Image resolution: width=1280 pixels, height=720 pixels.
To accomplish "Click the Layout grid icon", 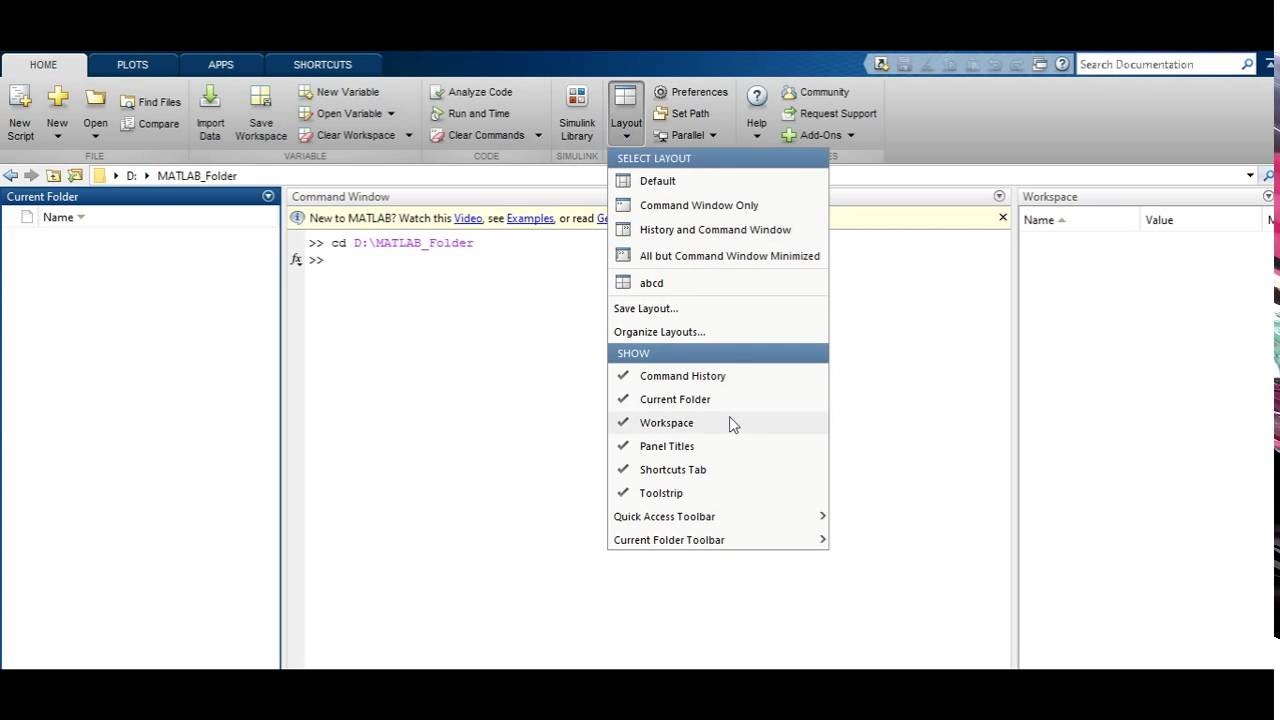I will pos(626,98).
